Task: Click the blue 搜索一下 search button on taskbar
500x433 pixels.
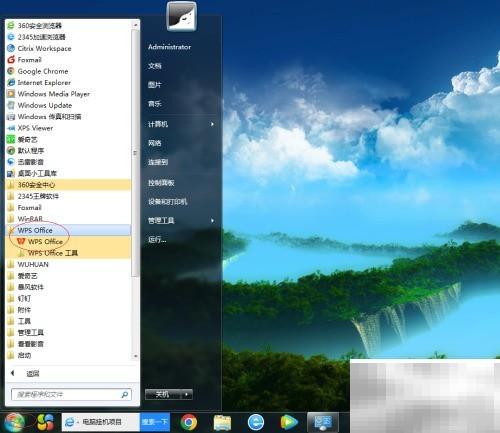Action: [x=155, y=422]
